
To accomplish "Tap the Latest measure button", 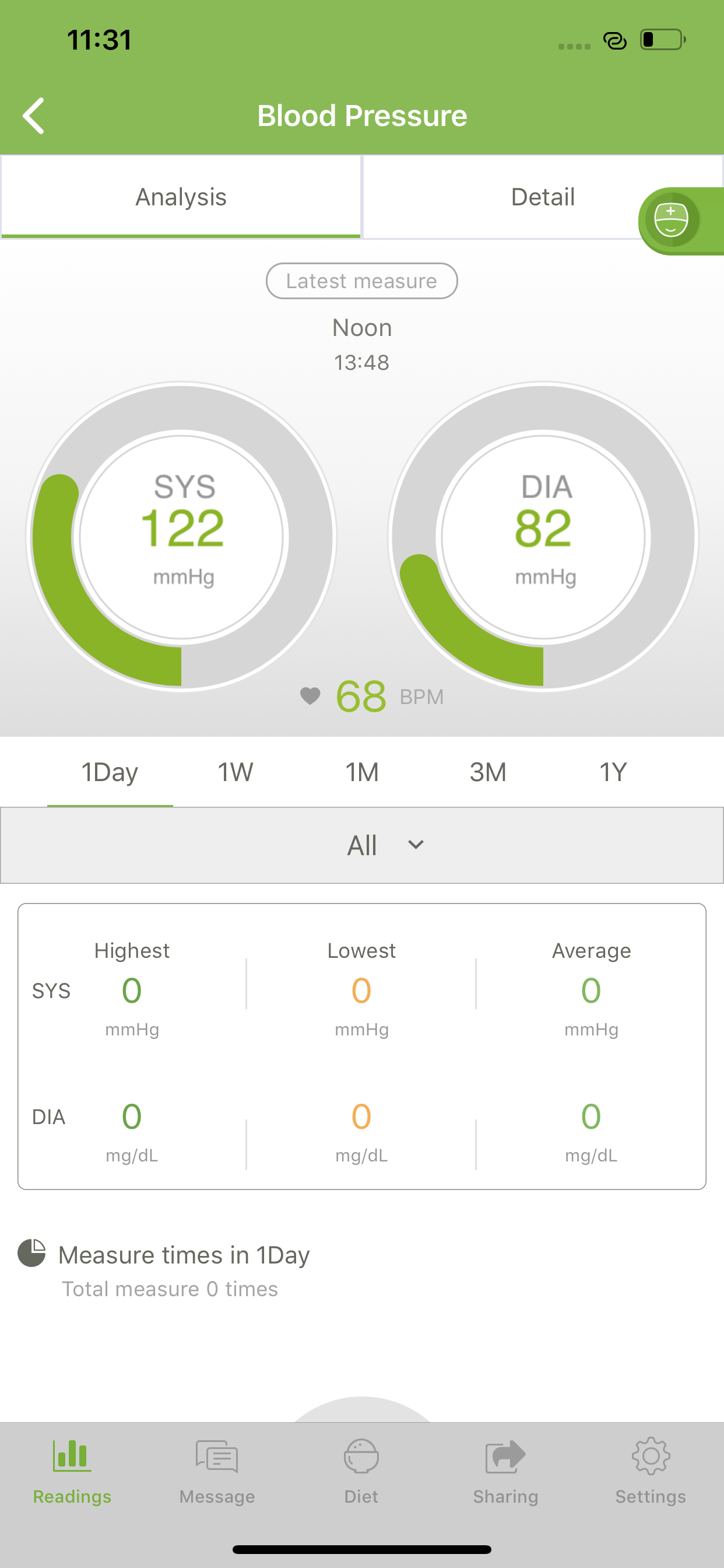I will coord(362,281).
